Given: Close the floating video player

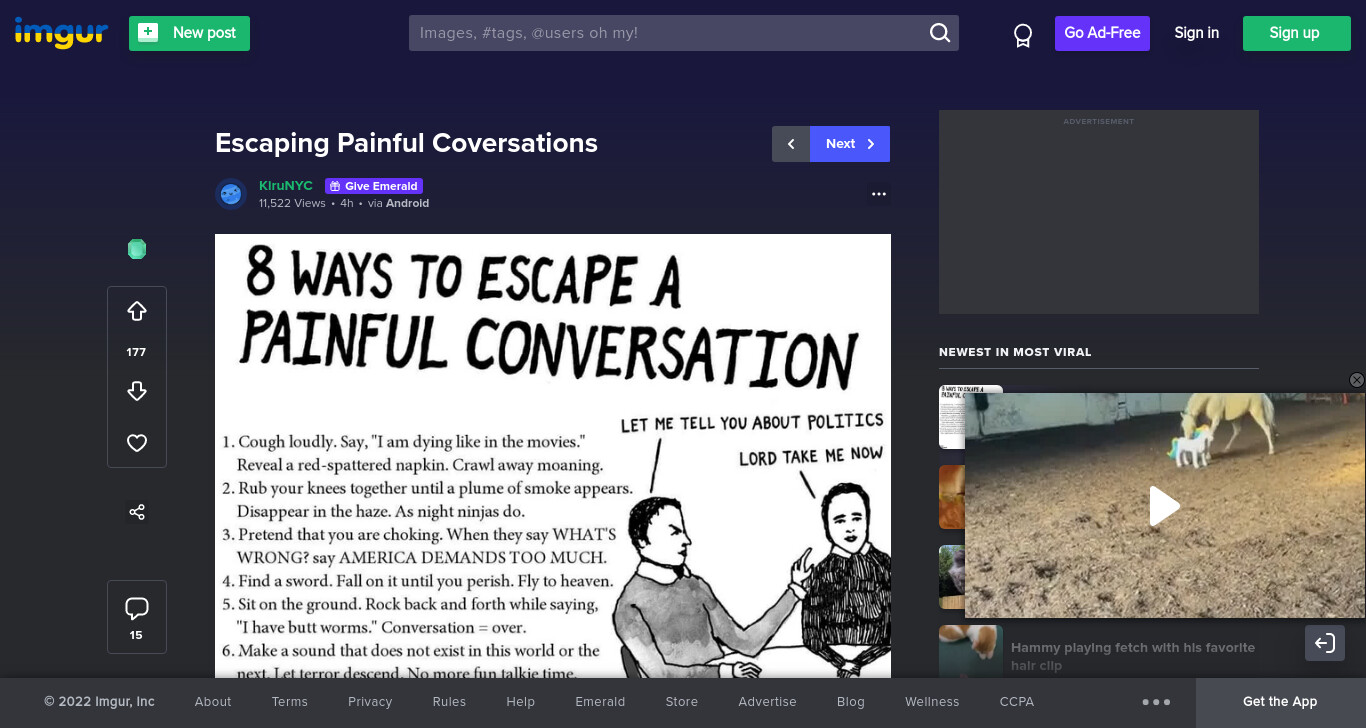Looking at the screenshot, I should tap(1357, 380).
